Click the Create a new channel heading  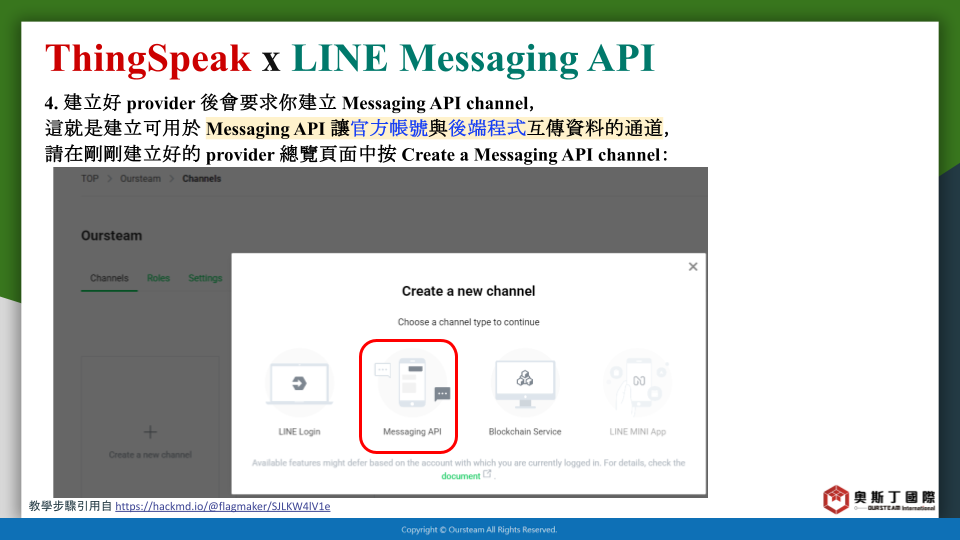[468, 291]
